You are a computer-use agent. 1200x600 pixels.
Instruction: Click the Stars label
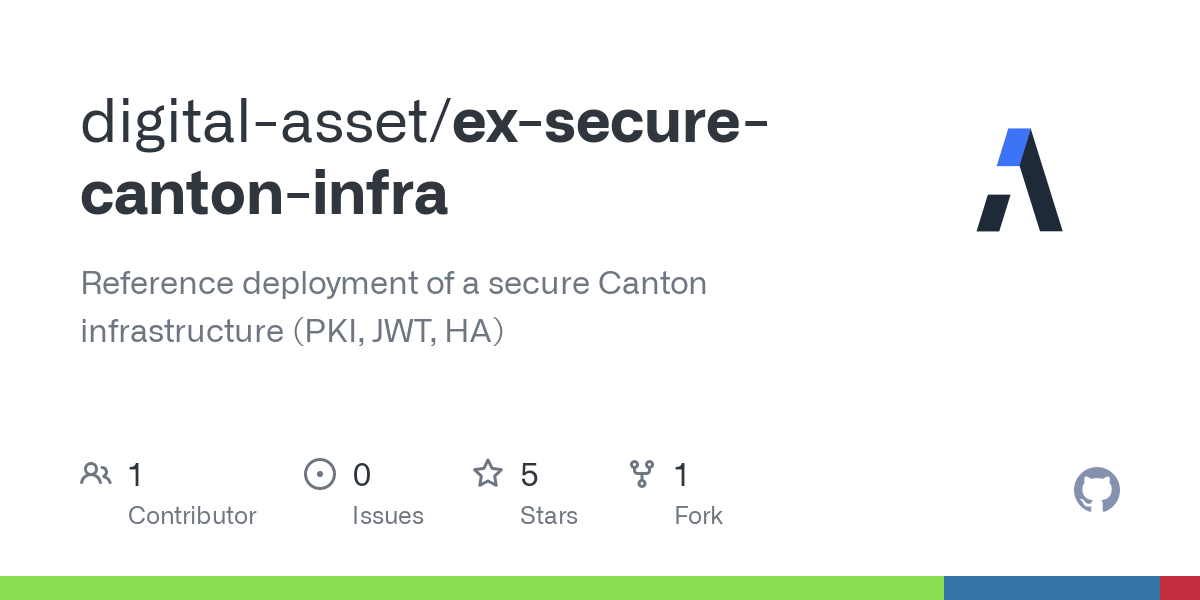coord(548,516)
